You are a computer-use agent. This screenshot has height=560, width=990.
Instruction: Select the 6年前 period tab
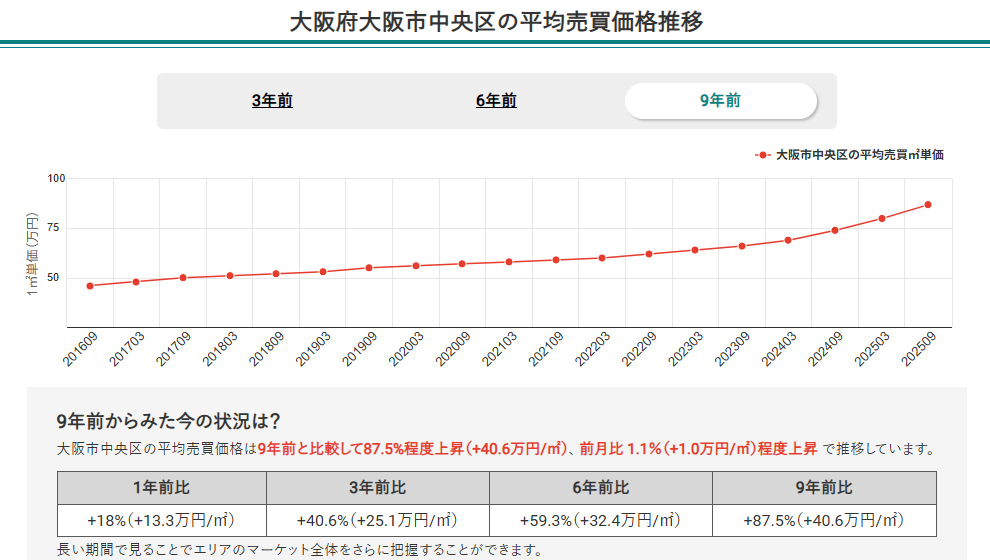(x=496, y=100)
